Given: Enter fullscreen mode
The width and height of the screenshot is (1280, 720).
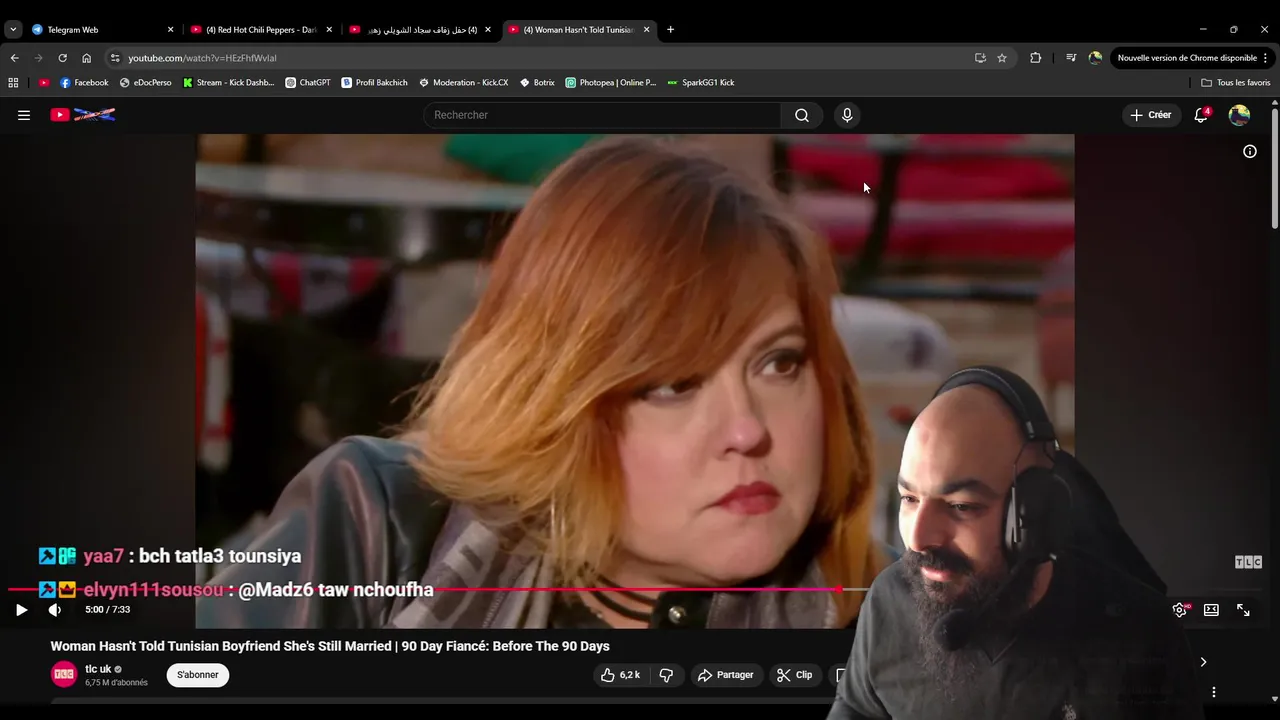Looking at the screenshot, I should [x=1243, y=610].
